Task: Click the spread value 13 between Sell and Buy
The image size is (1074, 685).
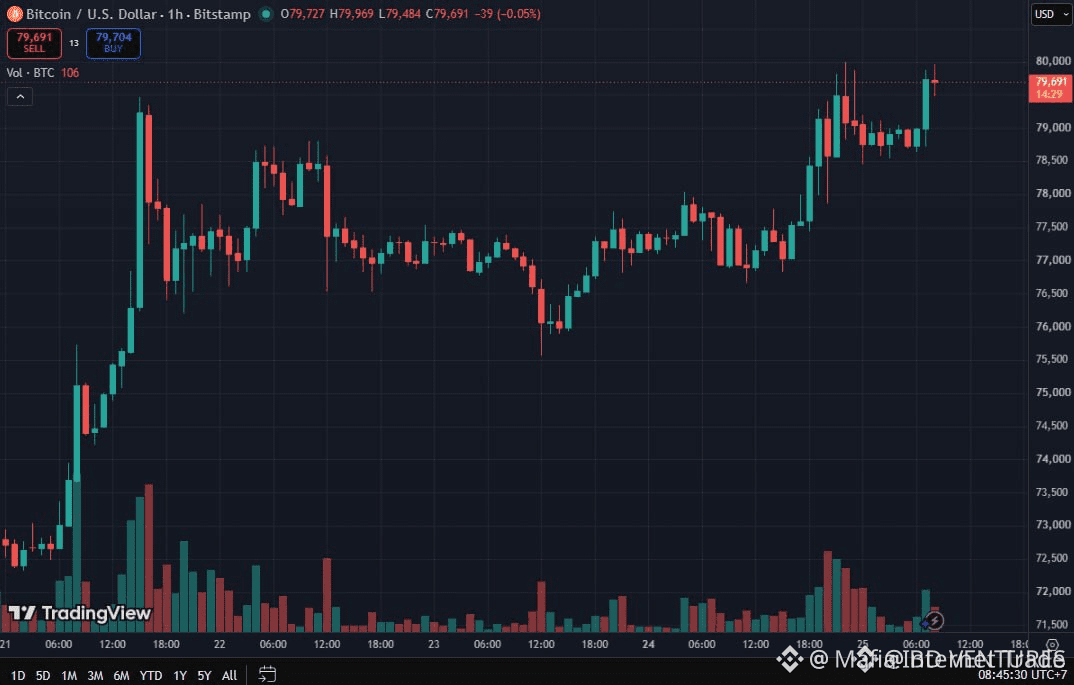Action: click(74, 43)
